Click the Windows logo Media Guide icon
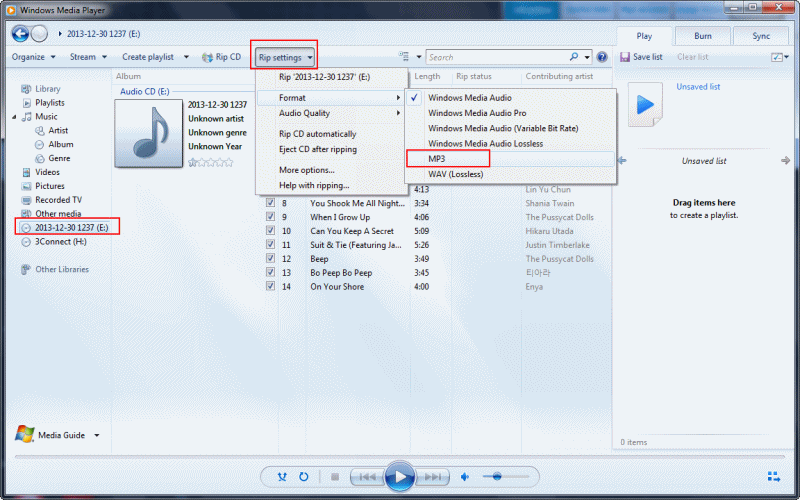Image resolution: width=800 pixels, height=500 pixels. (24, 435)
